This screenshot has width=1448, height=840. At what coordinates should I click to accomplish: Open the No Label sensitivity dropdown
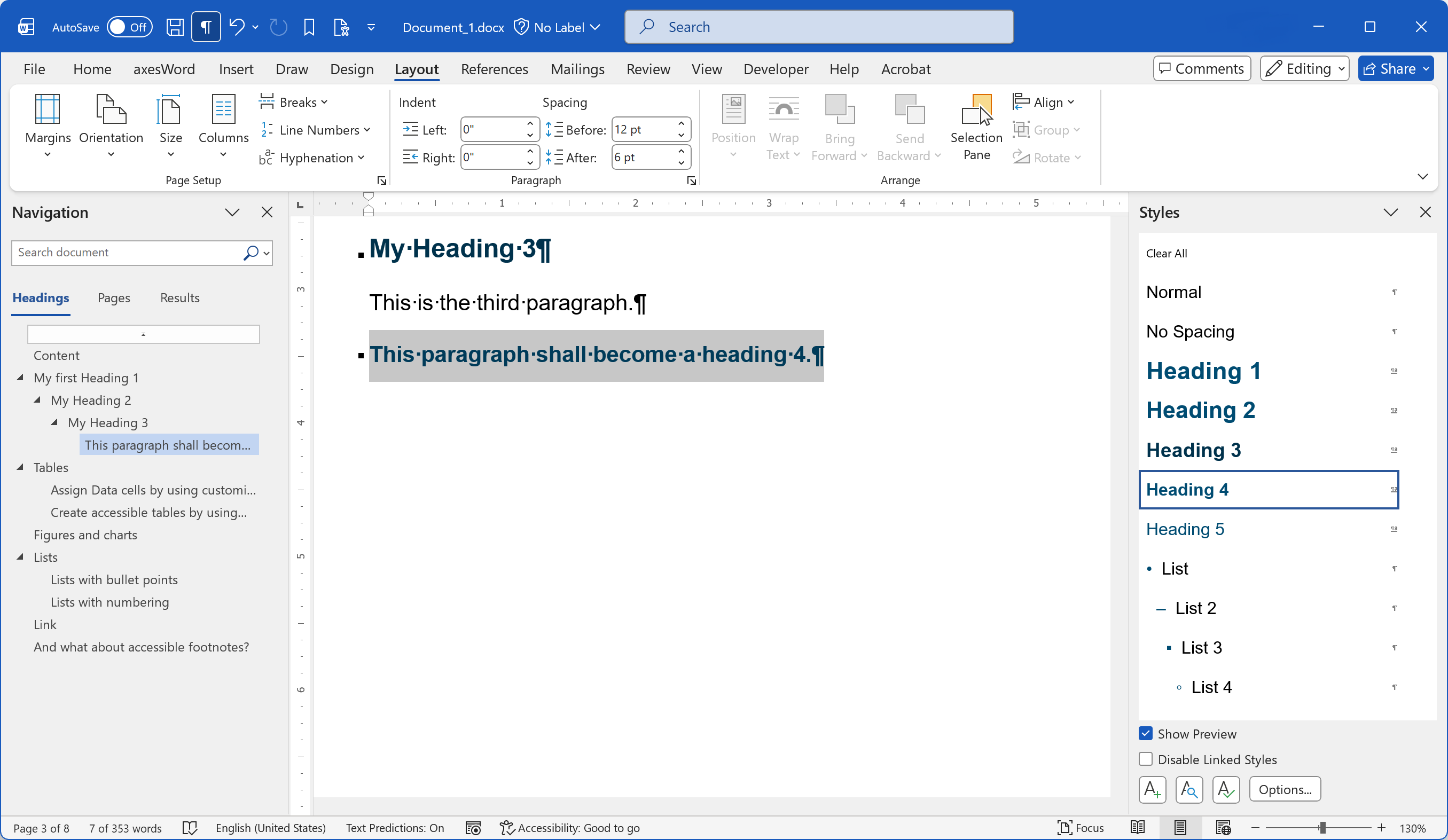[558, 27]
